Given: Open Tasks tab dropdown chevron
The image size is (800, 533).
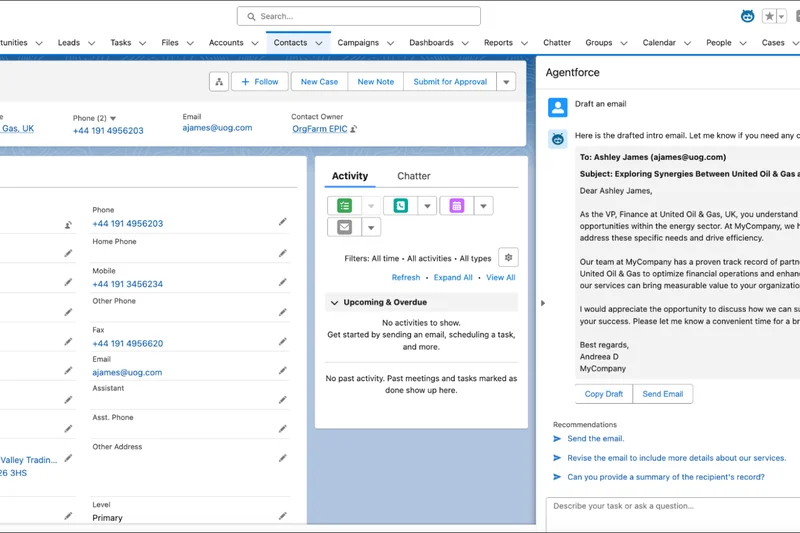Looking at the screenshot, I should point(142,43).
